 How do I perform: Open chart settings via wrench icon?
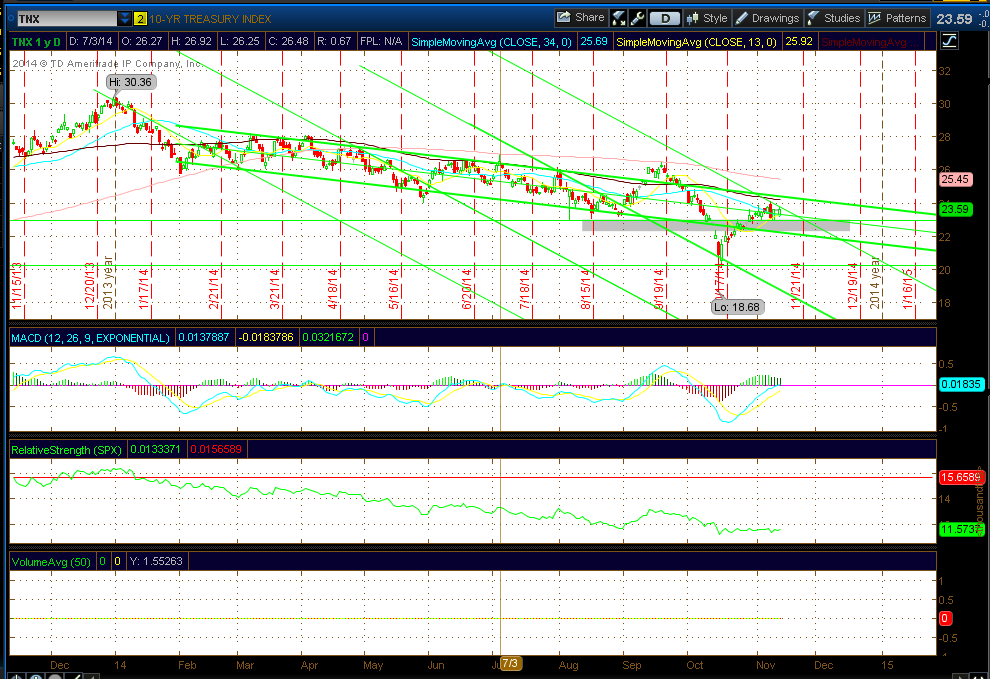[x=637, y=18]
